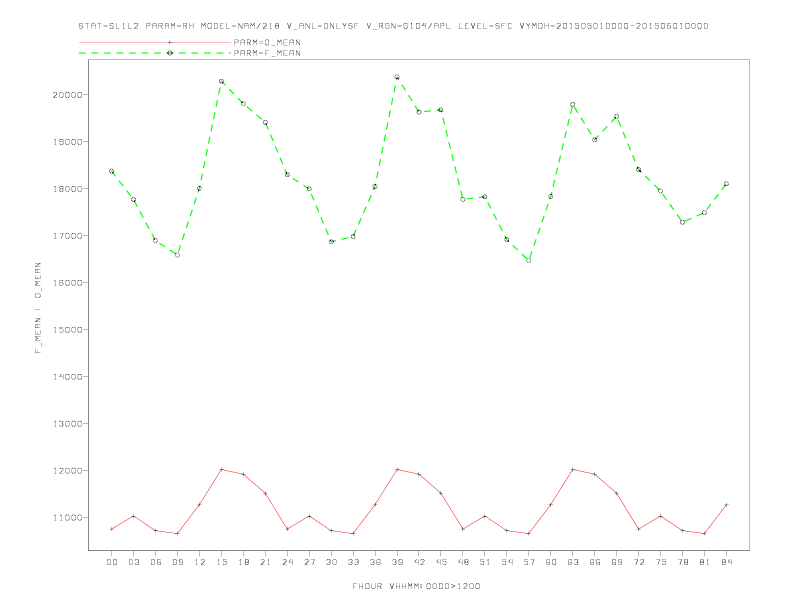The height and width of the screenshot is (612, 792).
Task: Click the O_MEAN peak marker at hour 63
Action: pyautogui.click(x=573, y=469)
